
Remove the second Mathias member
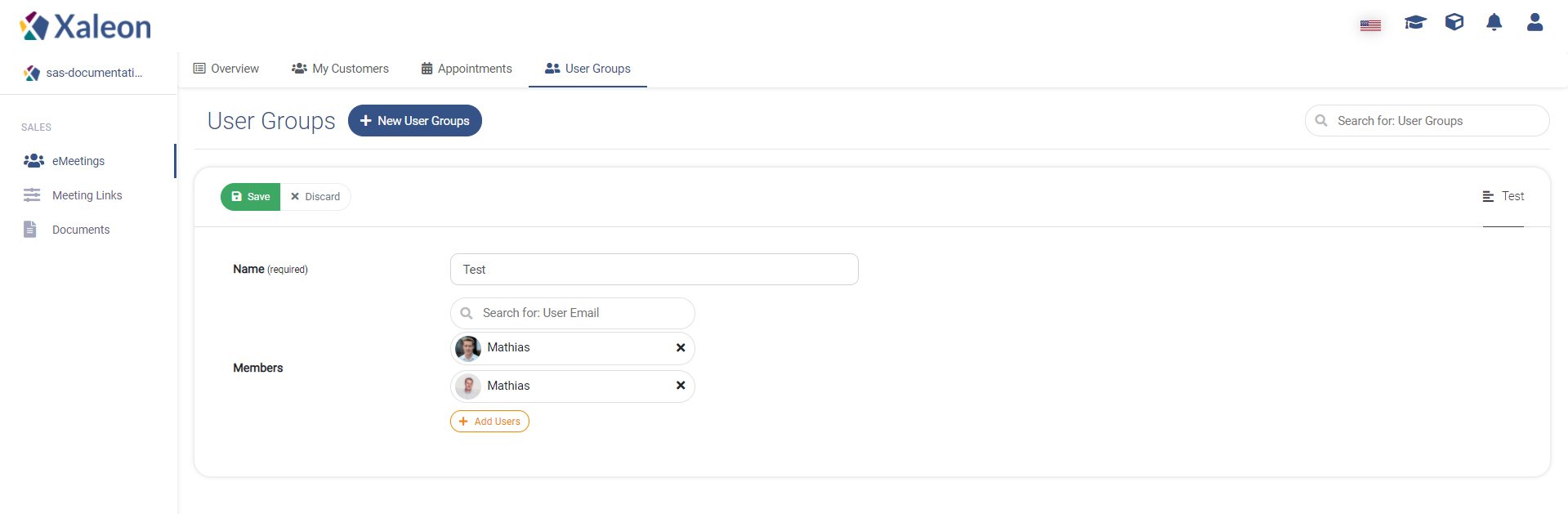click(681, 386)
